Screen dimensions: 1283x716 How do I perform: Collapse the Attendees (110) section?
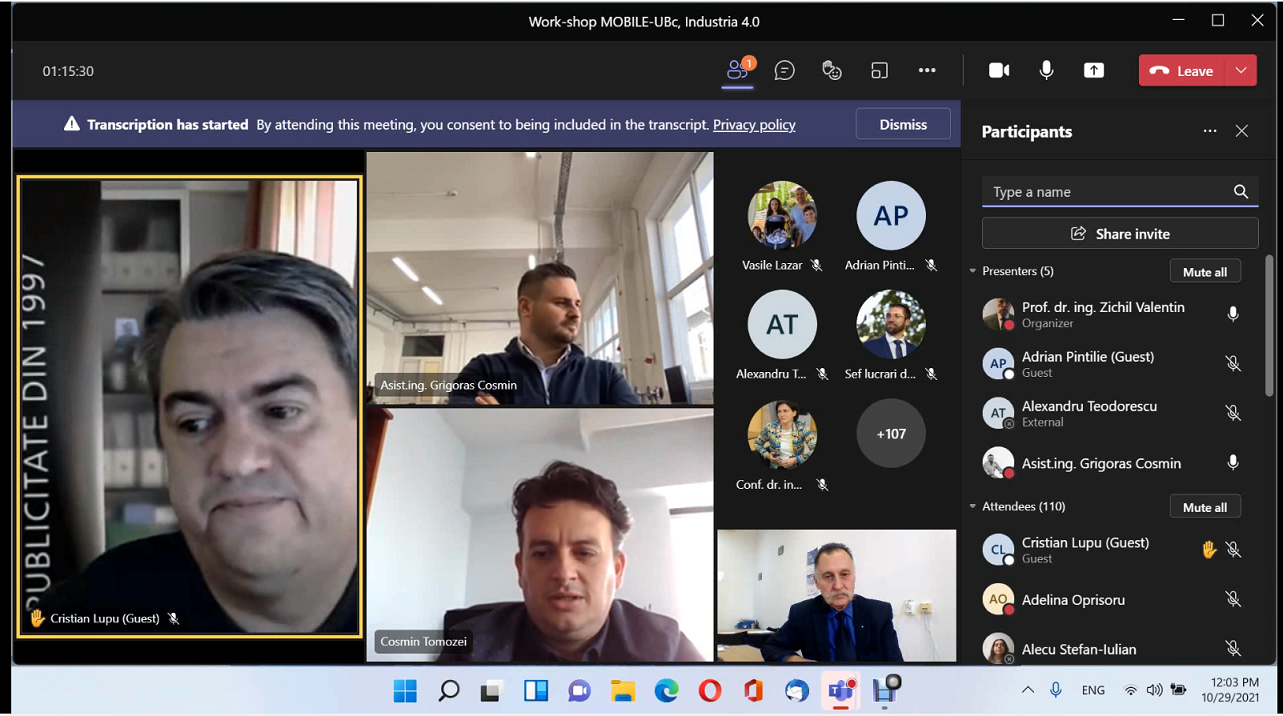click(972, 507)
